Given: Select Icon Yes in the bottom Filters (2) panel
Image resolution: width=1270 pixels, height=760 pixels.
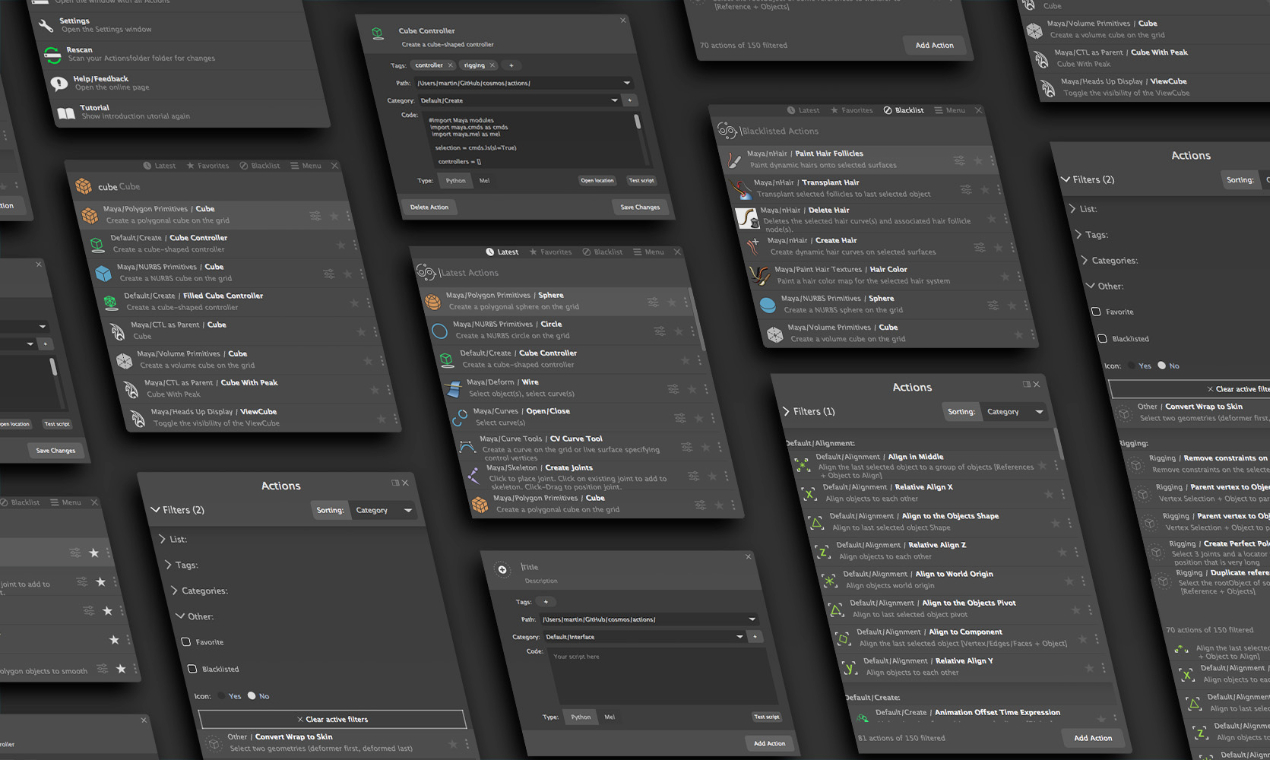Looking at the screenshot, I should click(x=222, y=695).
